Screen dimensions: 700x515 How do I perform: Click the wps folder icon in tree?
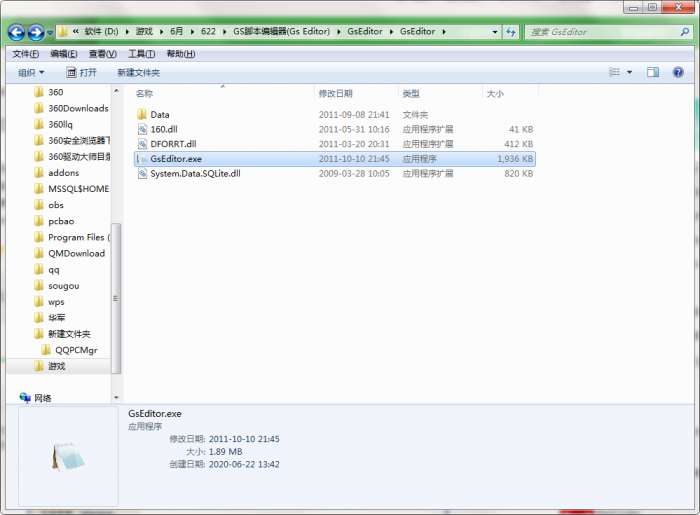point(39,302)
